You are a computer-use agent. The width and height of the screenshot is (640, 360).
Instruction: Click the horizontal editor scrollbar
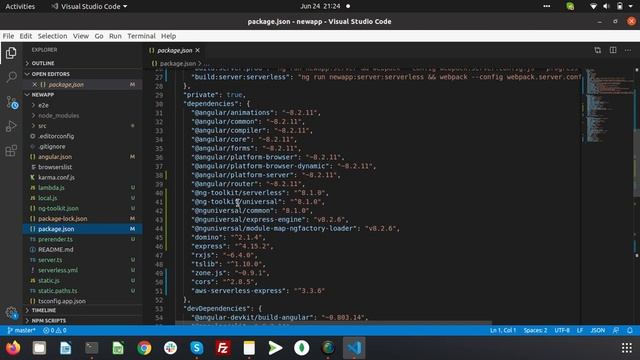pyautogui.click(x=333, y=323)
